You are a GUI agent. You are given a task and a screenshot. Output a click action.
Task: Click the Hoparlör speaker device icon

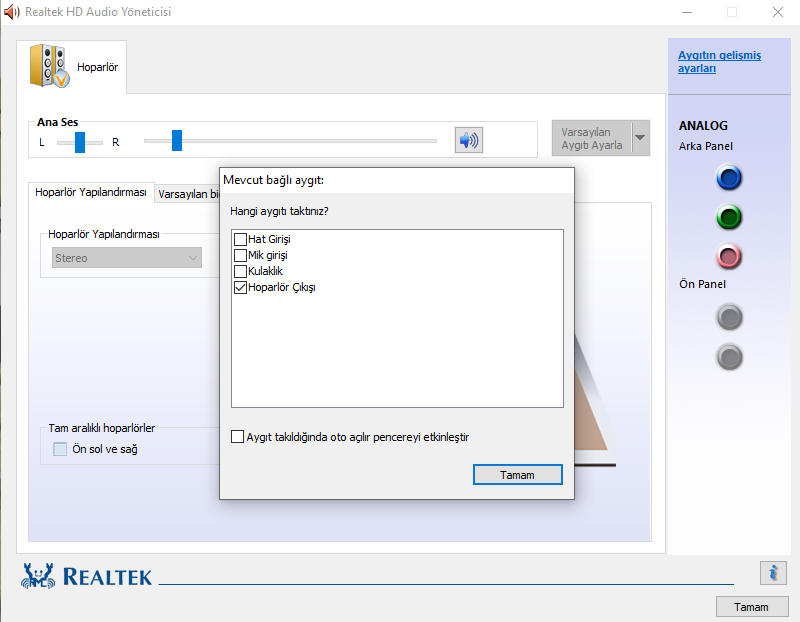pyautogui.click(x=49, y=66)
